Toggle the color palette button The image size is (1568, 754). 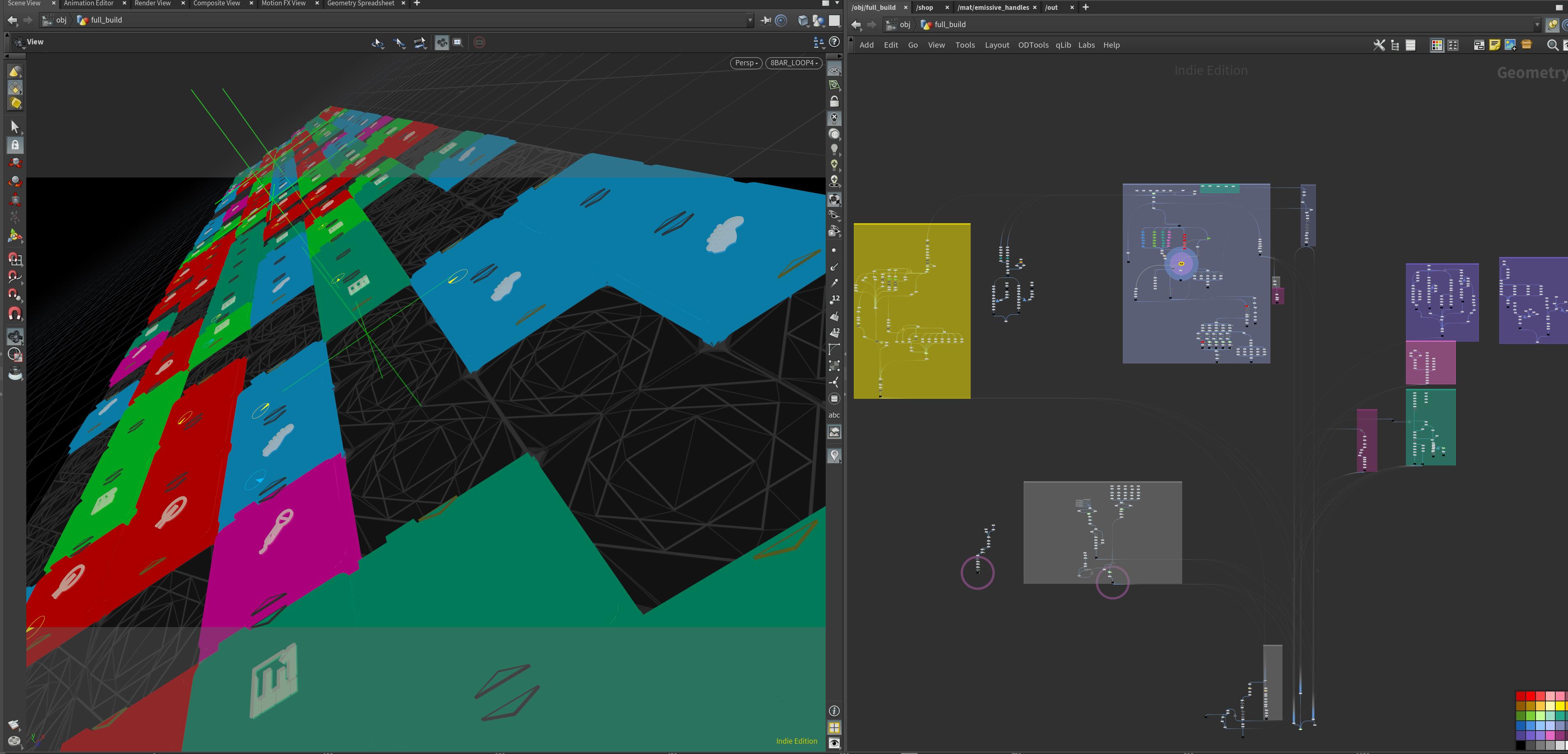(x=1437, y=45)
